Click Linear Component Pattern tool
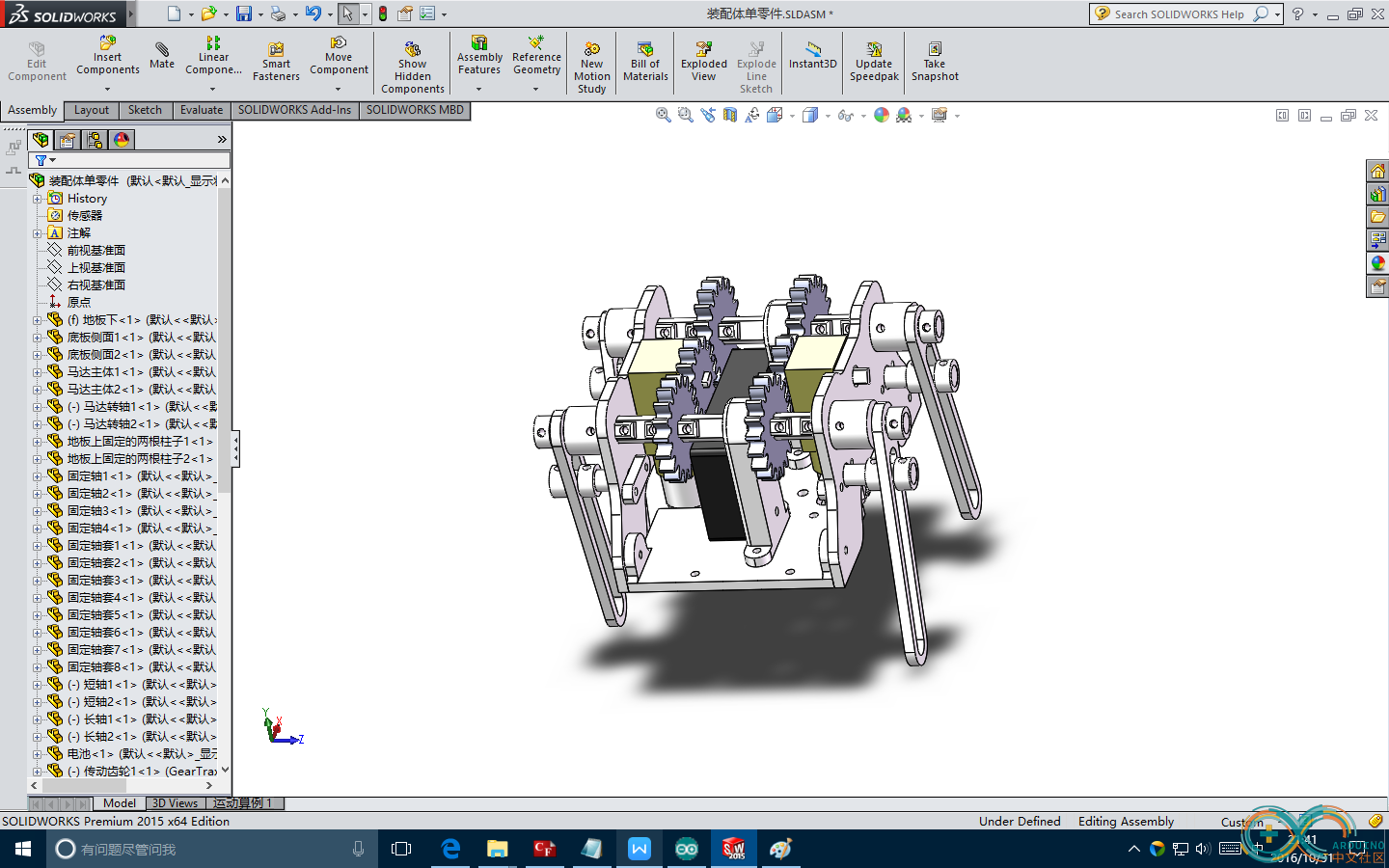Viewport: 1389px width, 868px height. pos(213,56)
